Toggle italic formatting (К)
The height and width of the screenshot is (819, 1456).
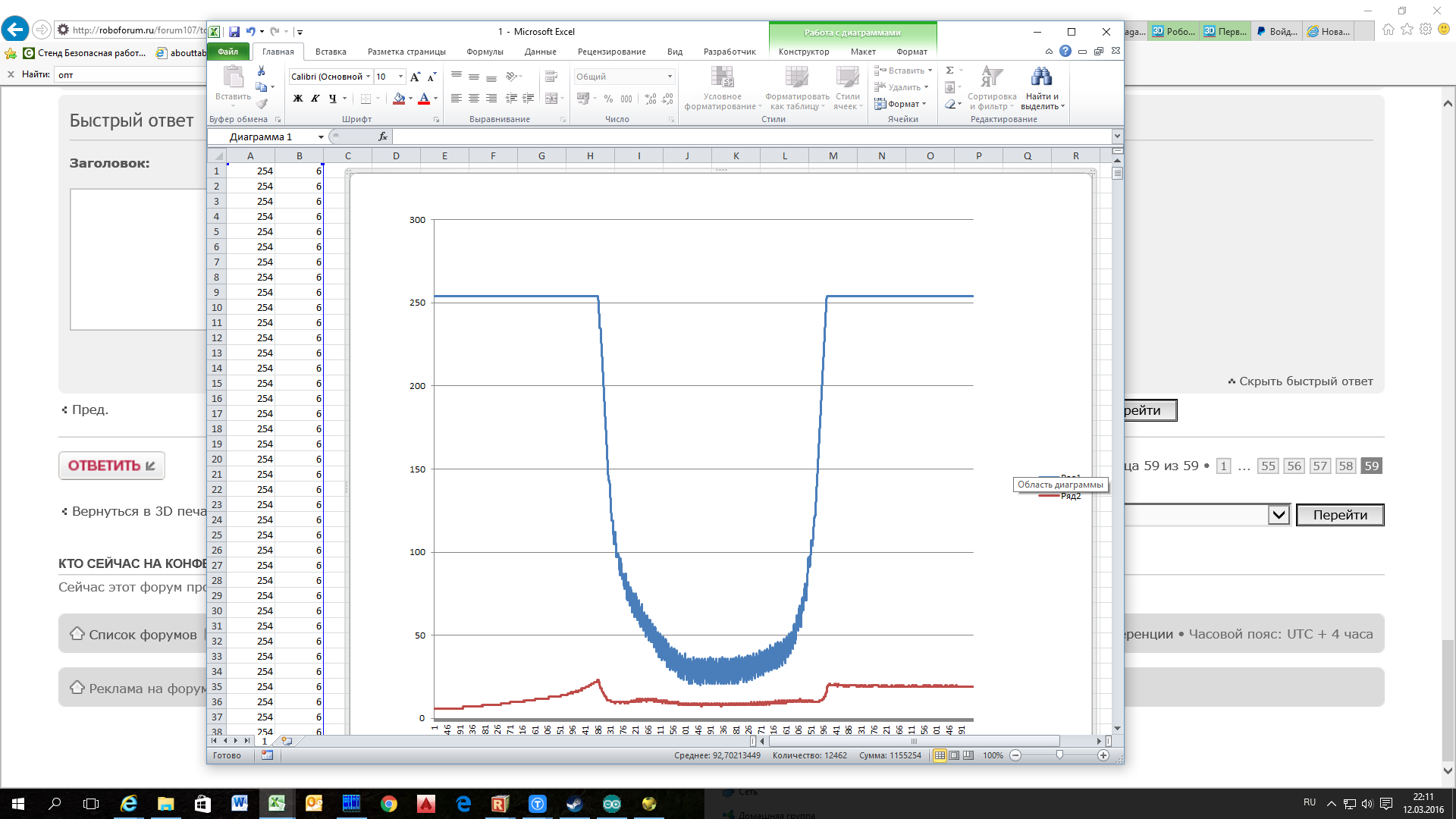315,99
